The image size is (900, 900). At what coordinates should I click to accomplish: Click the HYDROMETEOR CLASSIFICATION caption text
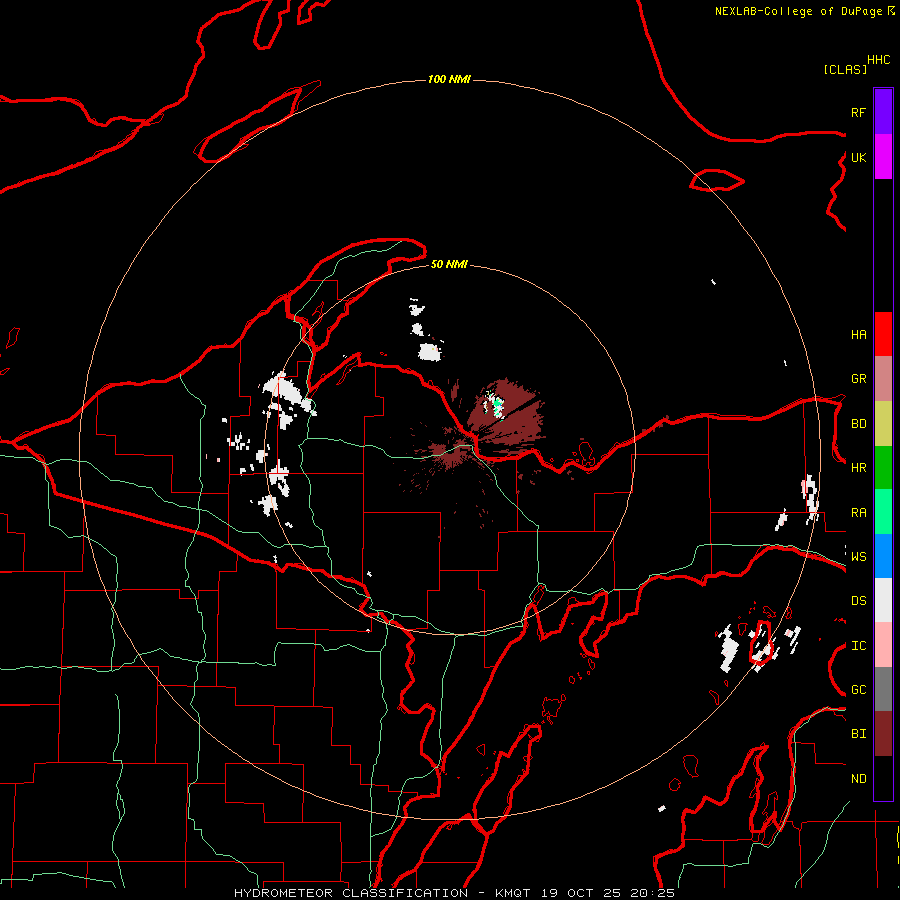click(x=351, y=893)
